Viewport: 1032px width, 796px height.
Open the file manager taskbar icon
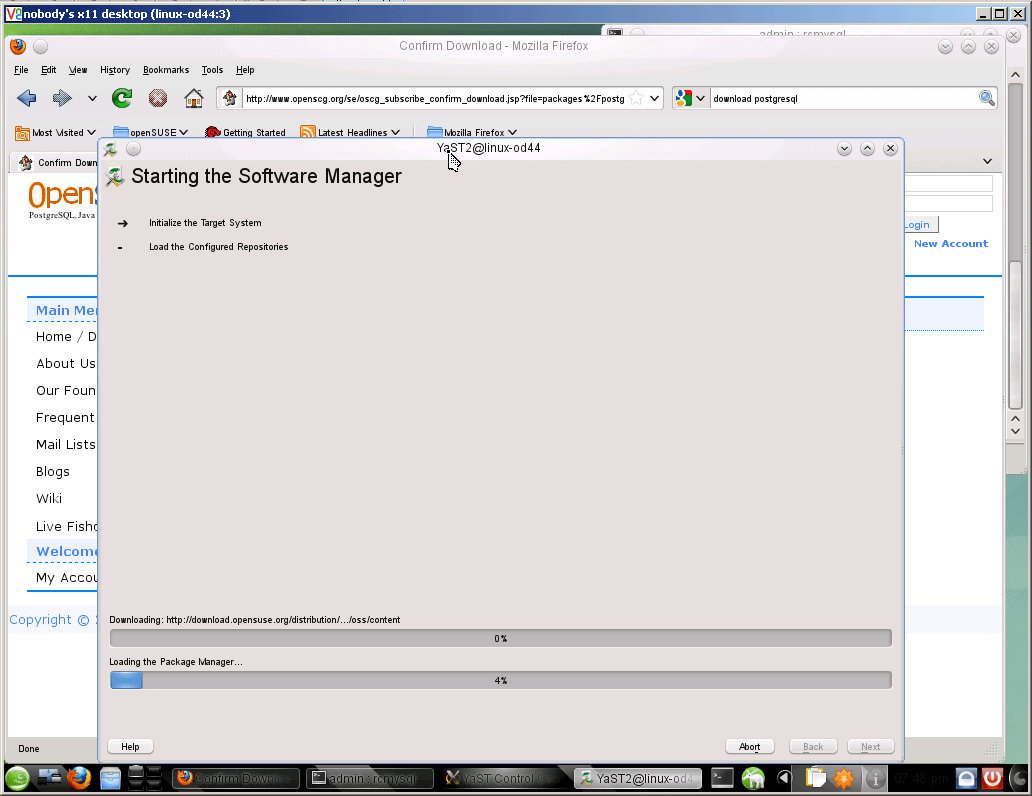click(111, 779)
